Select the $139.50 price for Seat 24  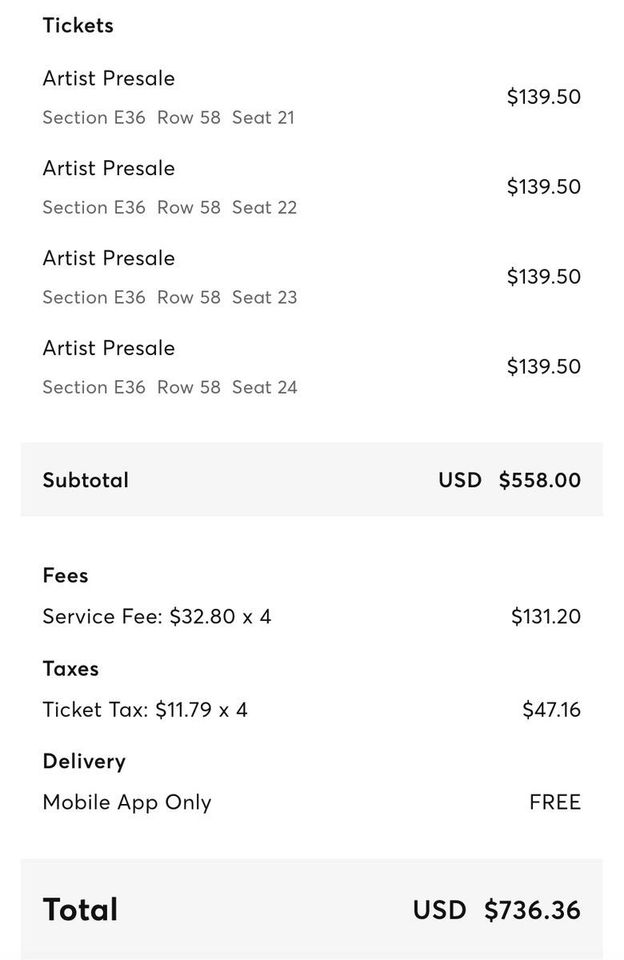pyautogui.click(x=544, y=367)
